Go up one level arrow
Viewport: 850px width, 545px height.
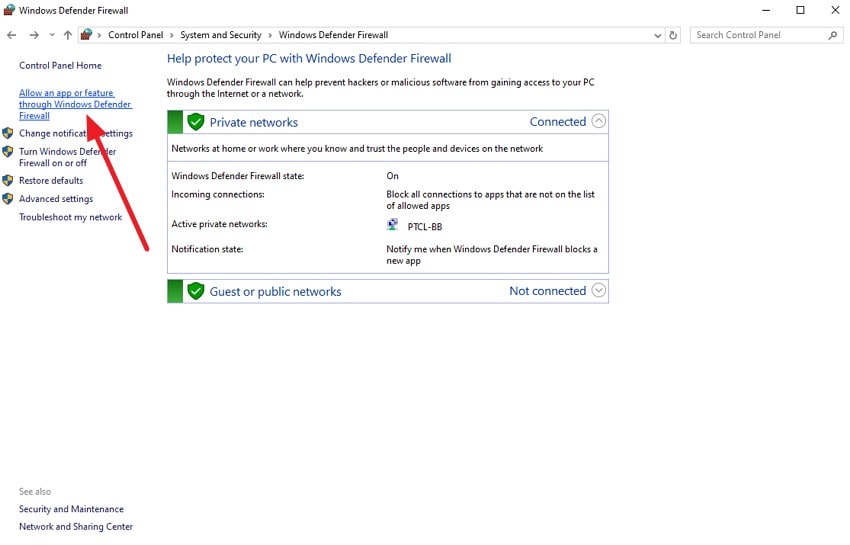click(68, 35)
